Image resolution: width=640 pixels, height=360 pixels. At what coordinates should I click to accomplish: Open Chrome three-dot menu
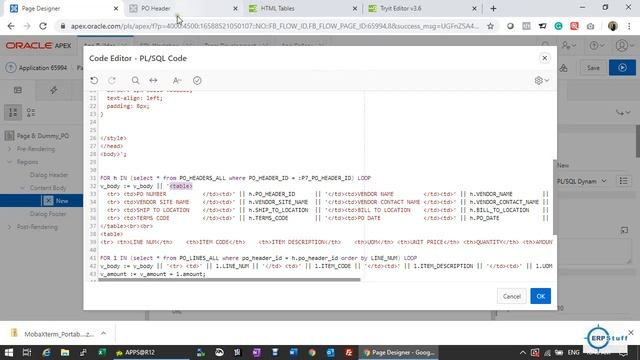629,26
